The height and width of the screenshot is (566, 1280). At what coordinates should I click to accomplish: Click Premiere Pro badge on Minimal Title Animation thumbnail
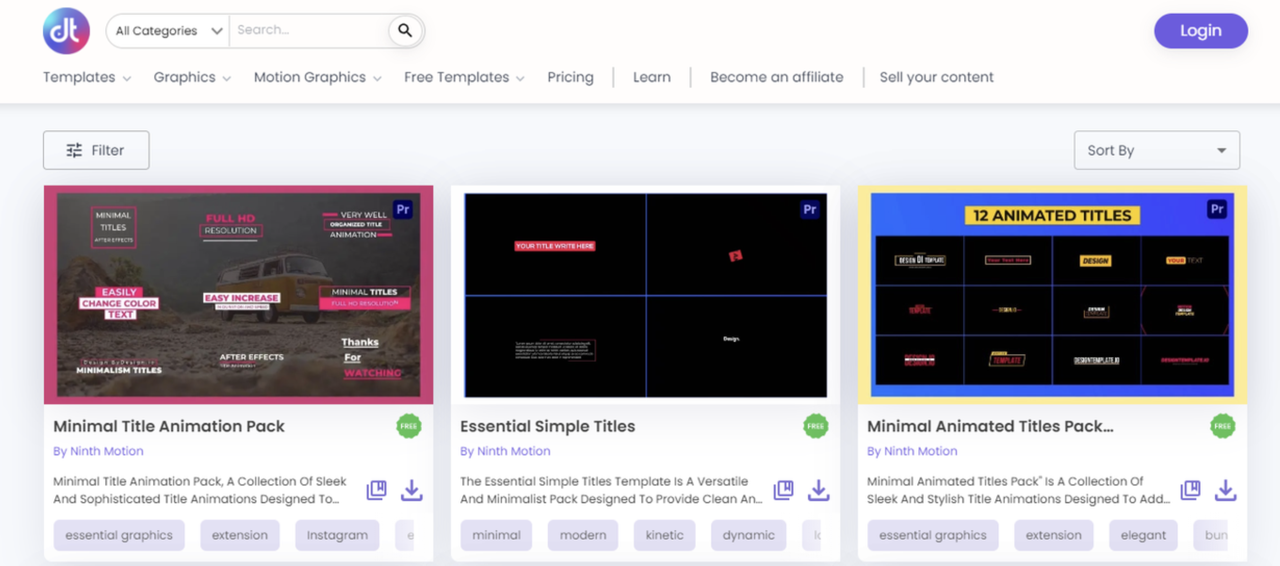coord(403,210)
